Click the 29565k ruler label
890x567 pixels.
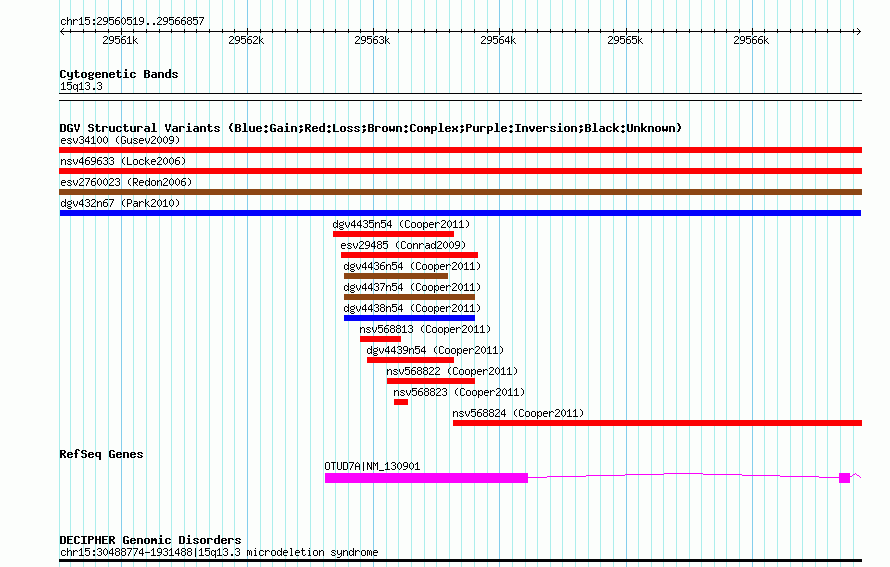(625, 40)
